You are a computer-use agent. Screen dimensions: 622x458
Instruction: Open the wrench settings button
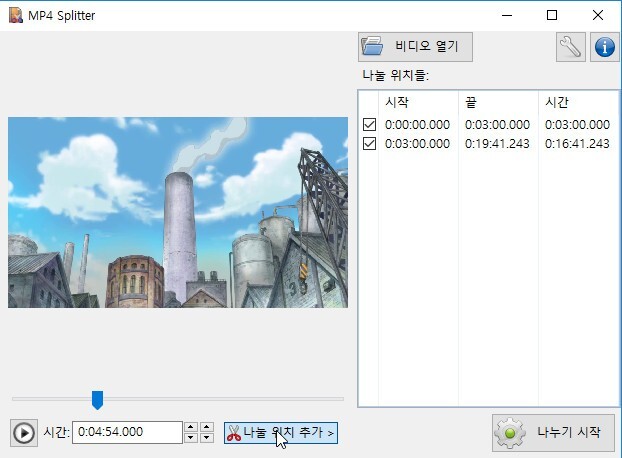(x=570, y=47)
